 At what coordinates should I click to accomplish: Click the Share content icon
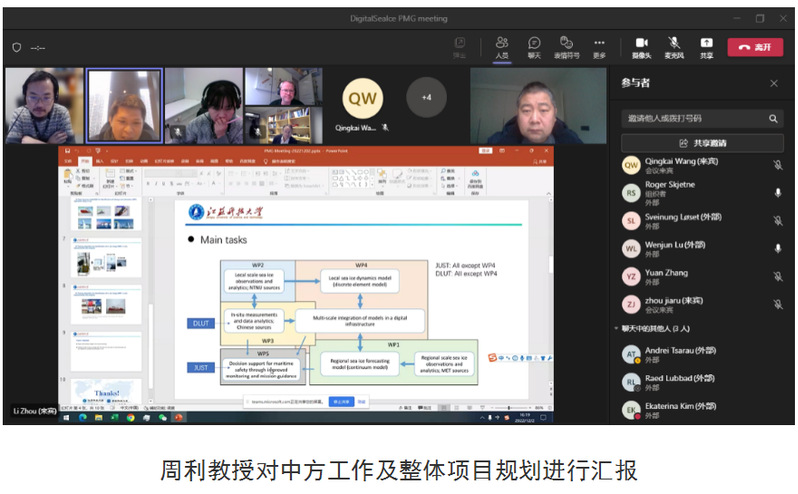click(x=706, y=45)
